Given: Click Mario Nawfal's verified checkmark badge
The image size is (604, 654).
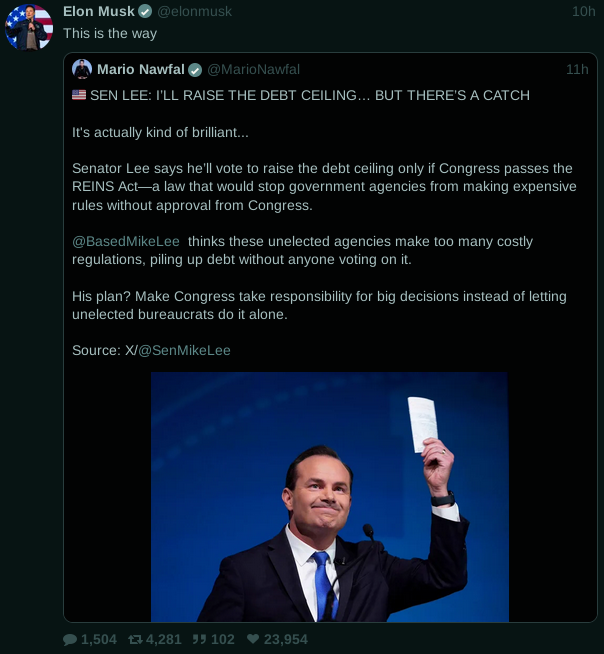Looking at the screenshot, I should [195, 70].
